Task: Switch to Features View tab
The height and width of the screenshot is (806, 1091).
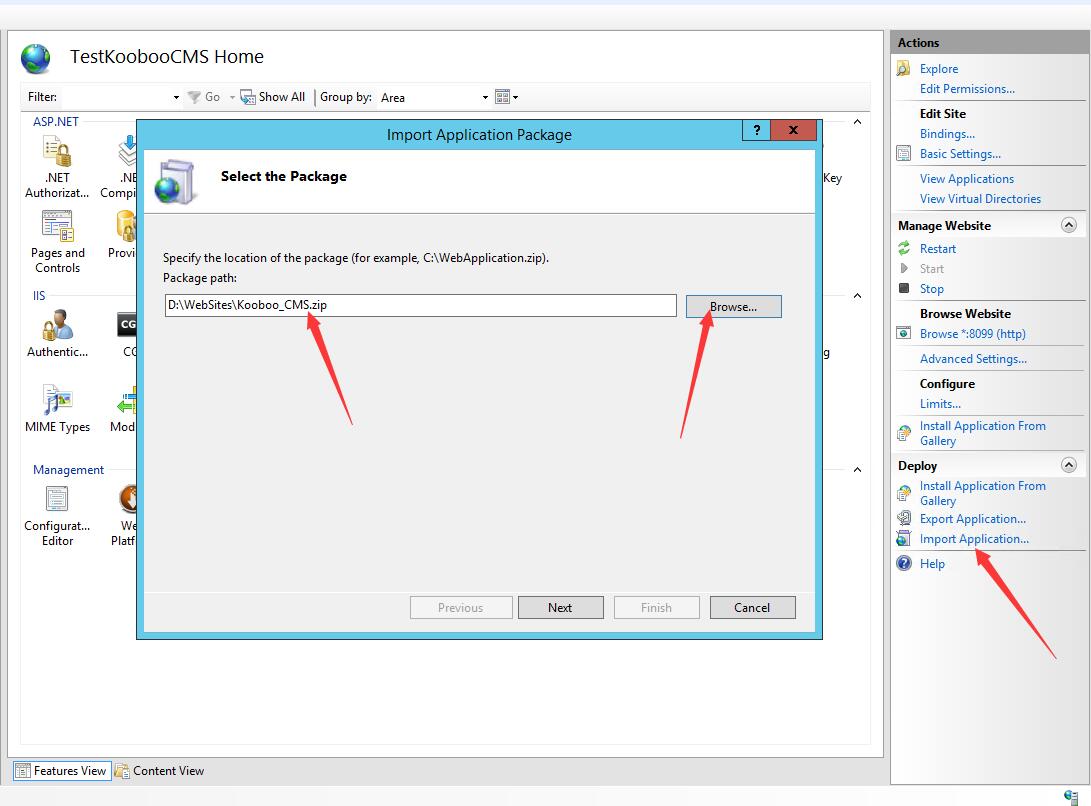Action: [62, 771]
